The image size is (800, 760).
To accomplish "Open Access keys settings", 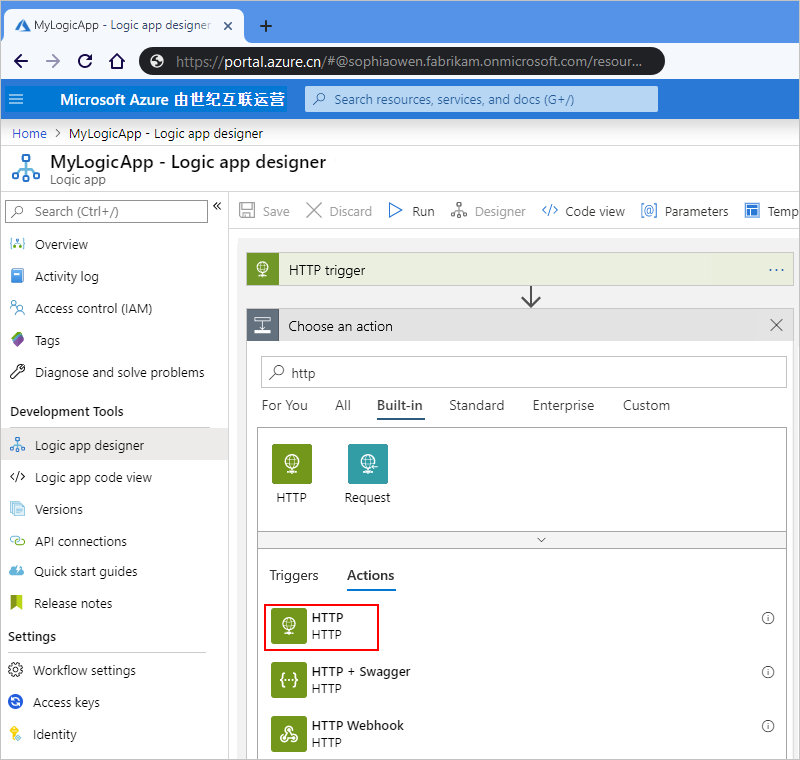I will coord(66,702).
